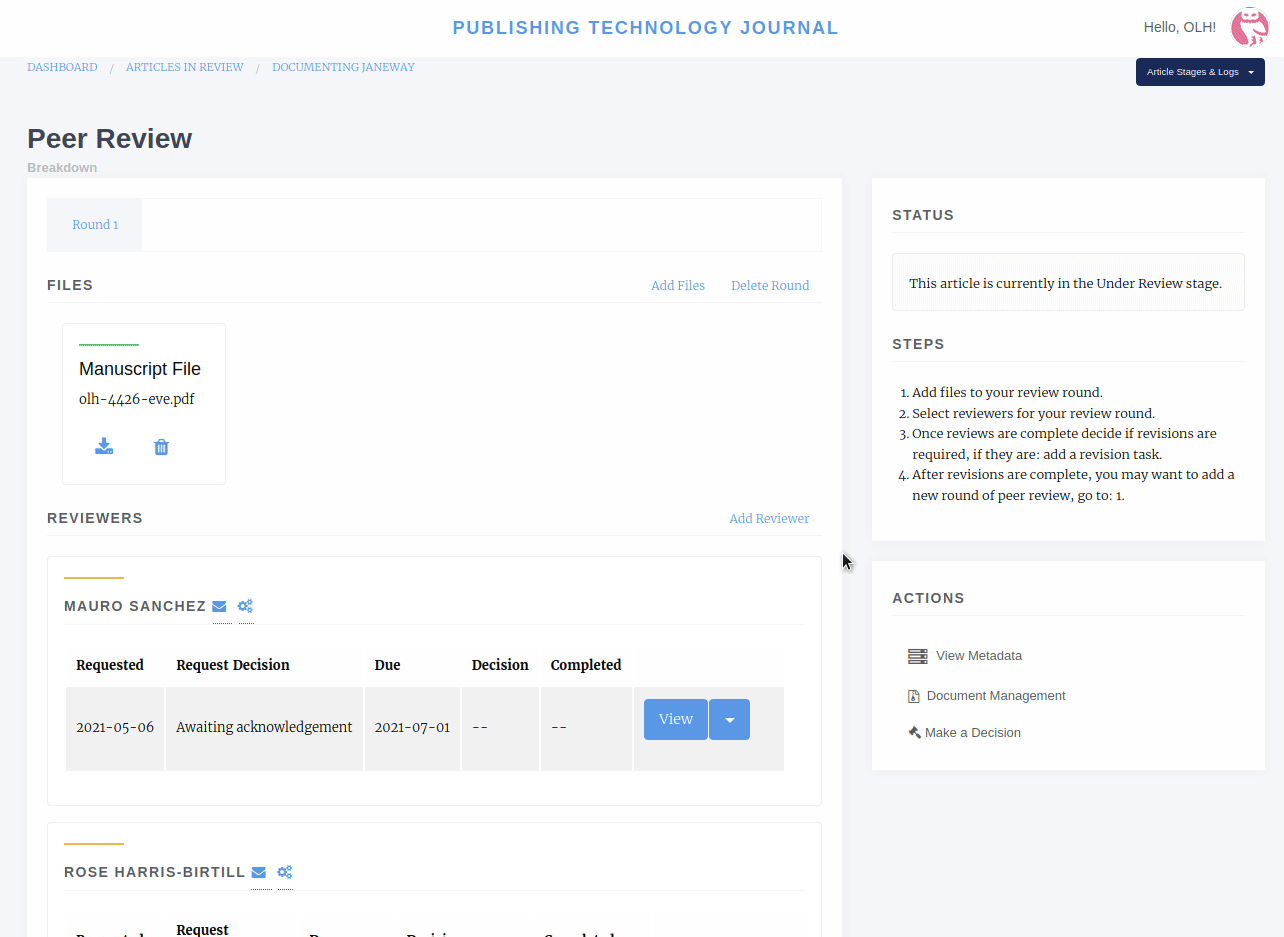Open settings cogs for Rose Harris-Birtill
1284x937 pixels.
[285, 872]
